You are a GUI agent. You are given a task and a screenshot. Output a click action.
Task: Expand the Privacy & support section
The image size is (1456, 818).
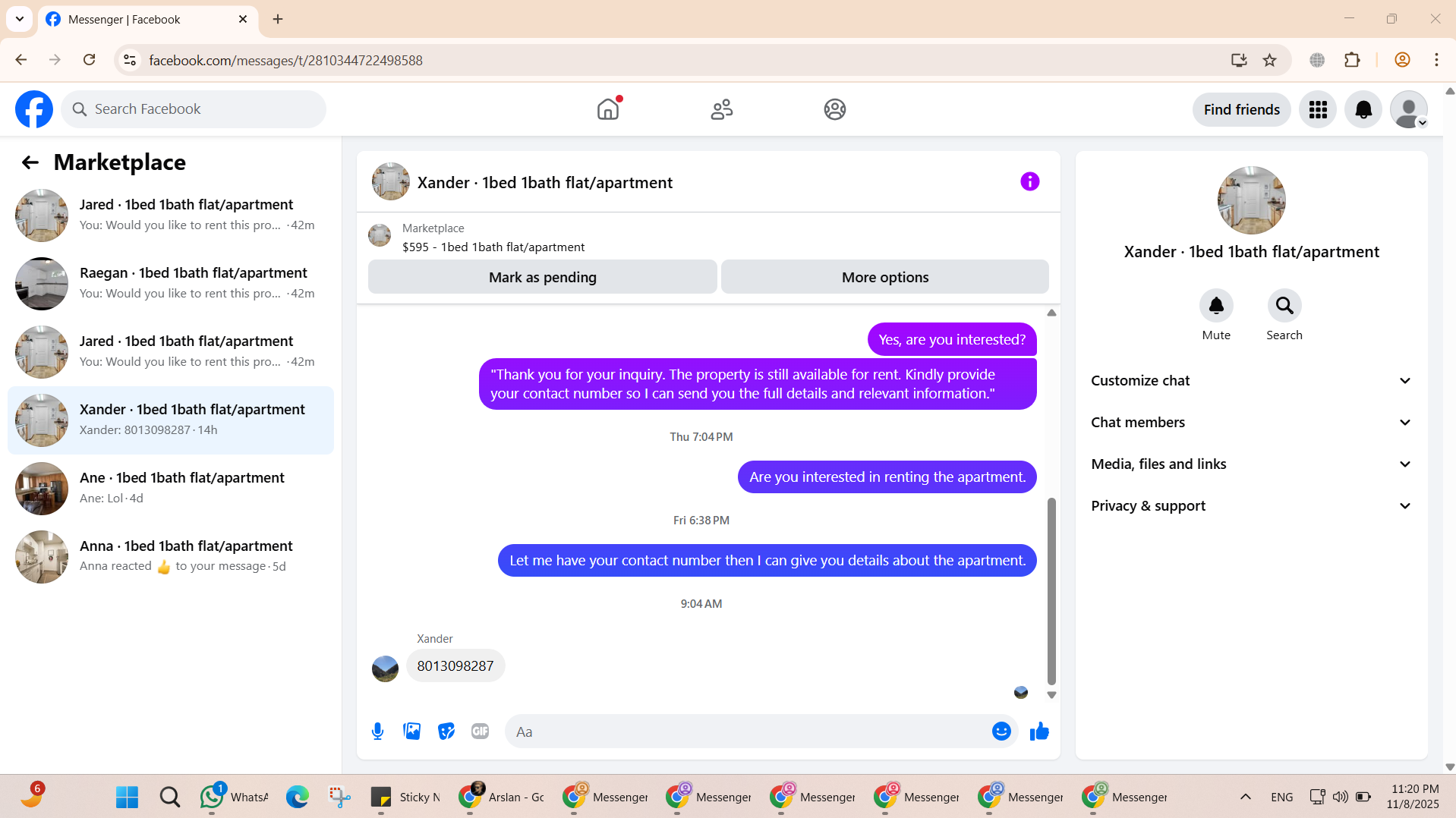tap(1252, 506)
